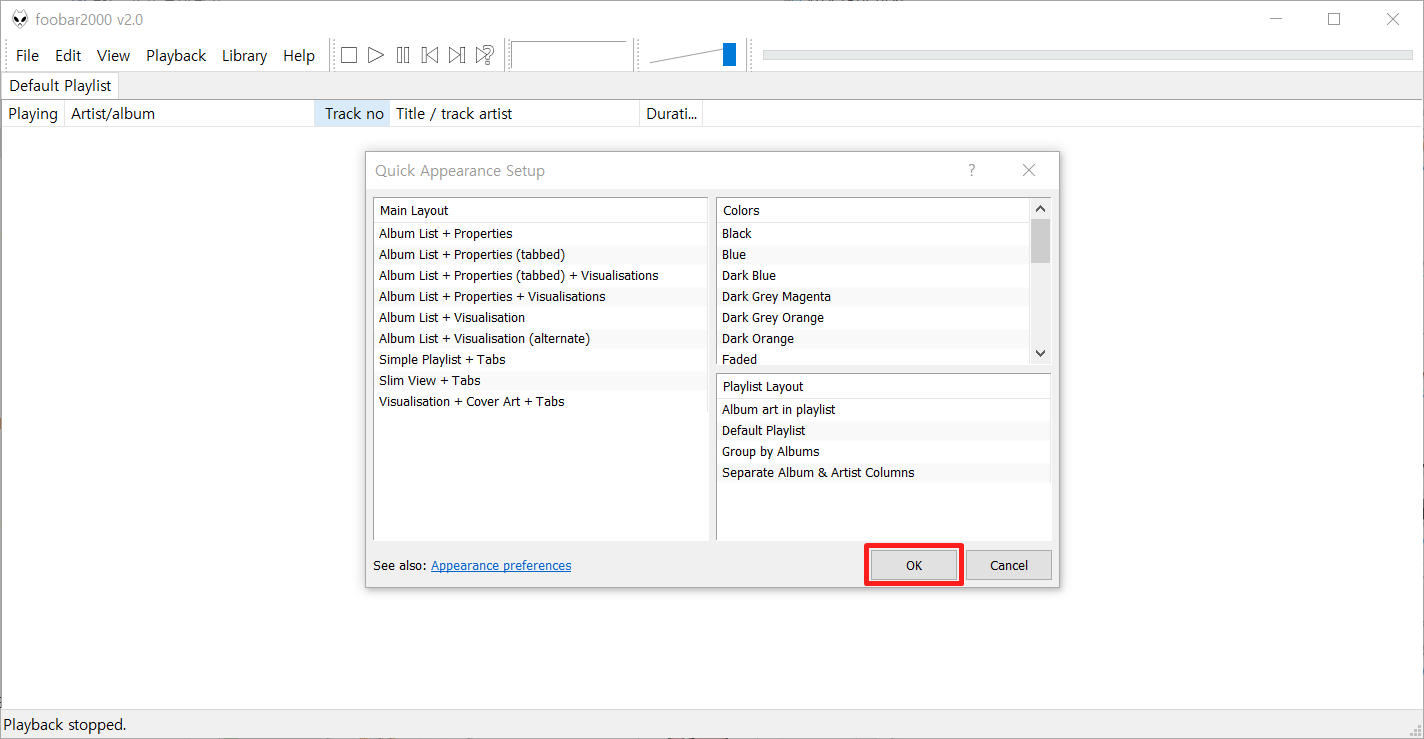Open the Help menu
This screenshot has height=739, width=1424.
click(299, 56)
